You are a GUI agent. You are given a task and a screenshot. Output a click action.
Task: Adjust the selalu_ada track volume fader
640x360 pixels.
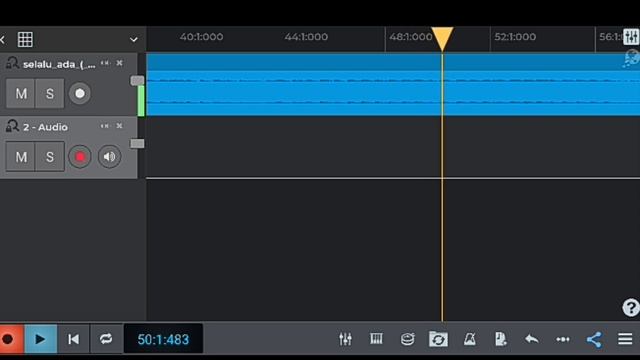tap(137, 80)
